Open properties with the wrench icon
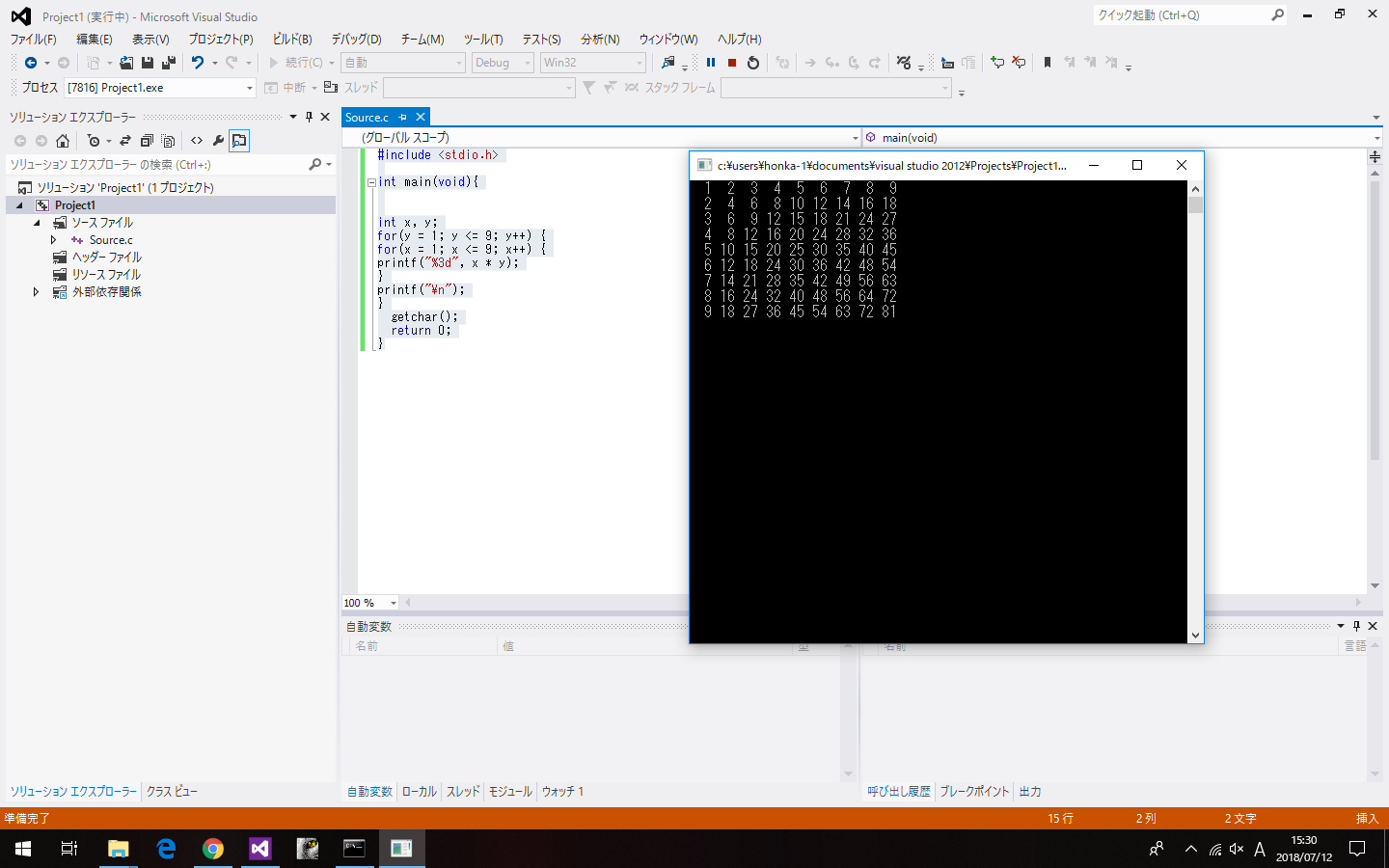The image size is (1389, 868). tap(218, 141)
